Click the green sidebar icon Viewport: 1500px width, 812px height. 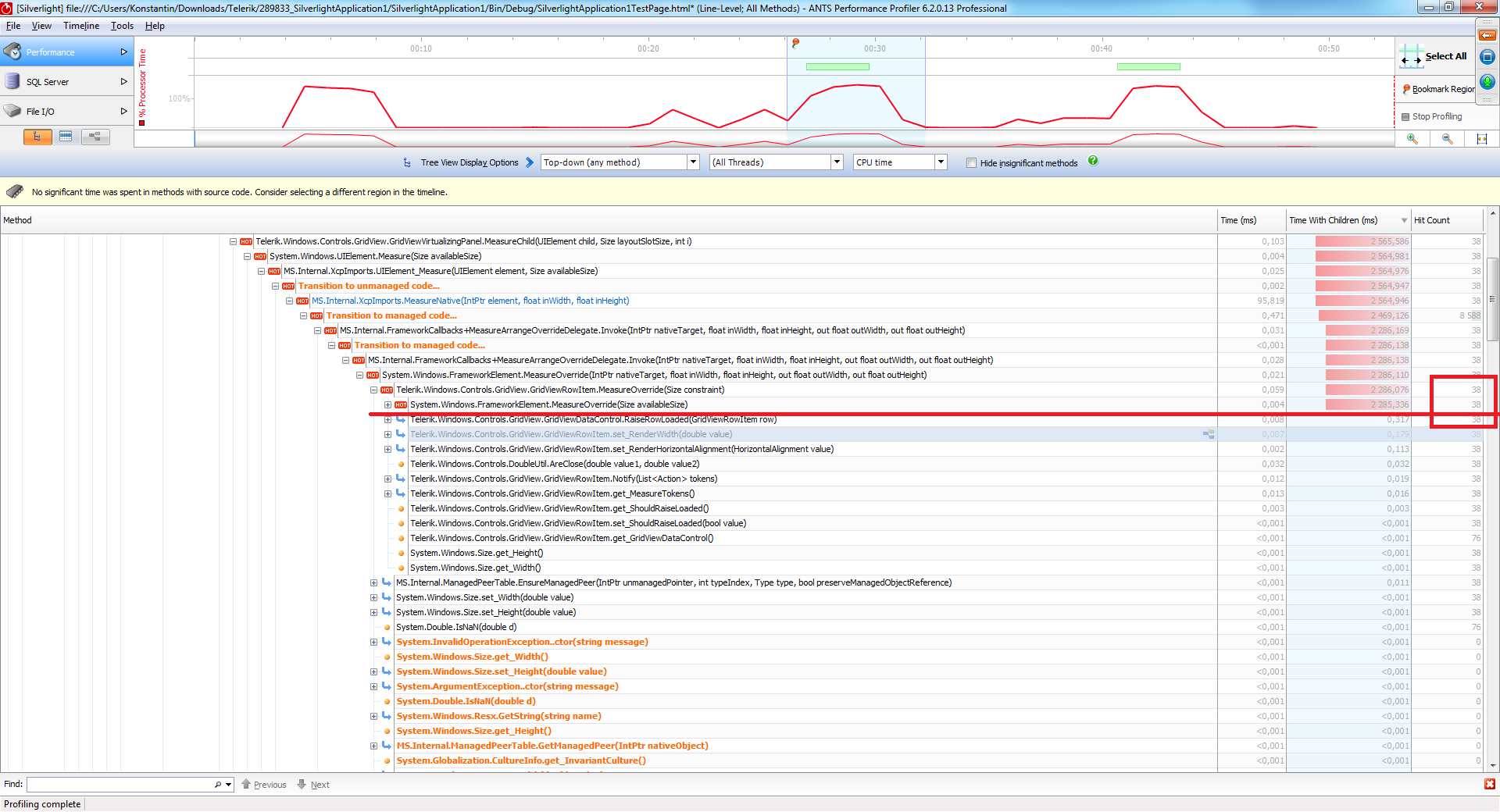1487,82
